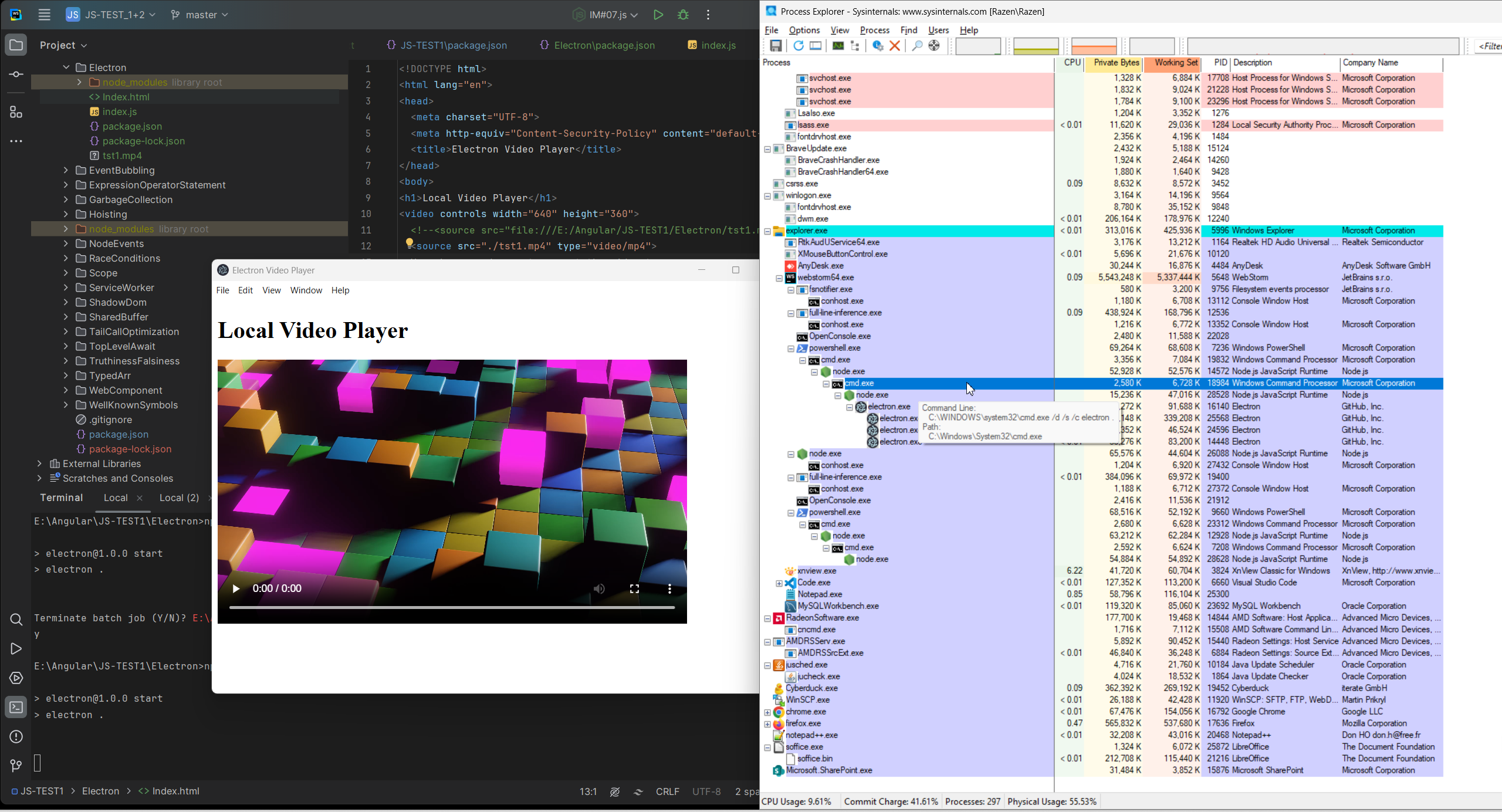Click the Refresh Now toolbar icon

798,46
